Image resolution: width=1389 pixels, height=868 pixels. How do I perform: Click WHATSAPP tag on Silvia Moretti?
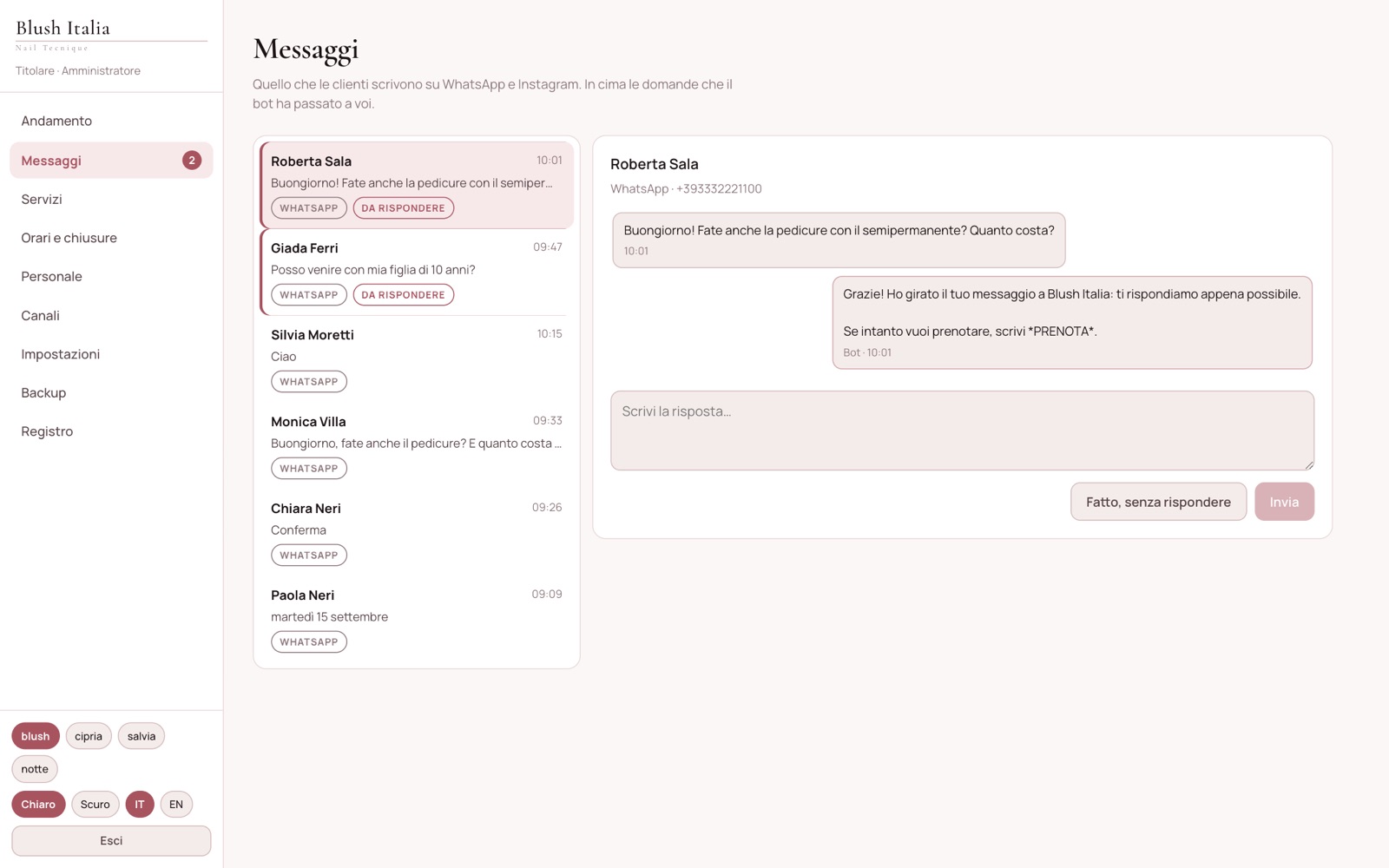[x=309, y=382]
